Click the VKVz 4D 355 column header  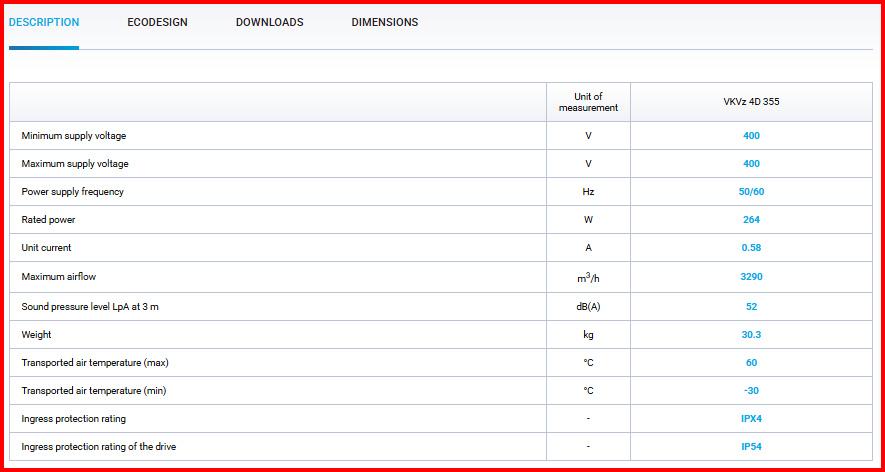(751, 102)
